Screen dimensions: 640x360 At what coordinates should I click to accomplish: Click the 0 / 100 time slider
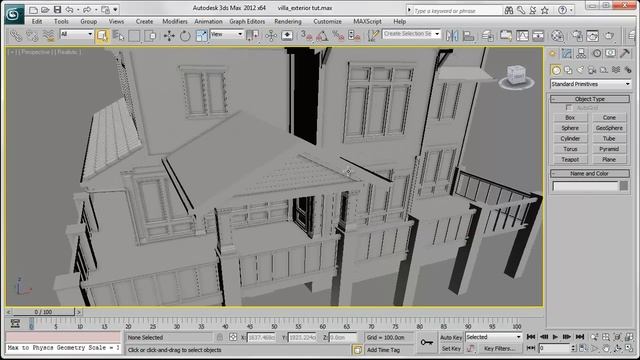click(x=43, y=312)
